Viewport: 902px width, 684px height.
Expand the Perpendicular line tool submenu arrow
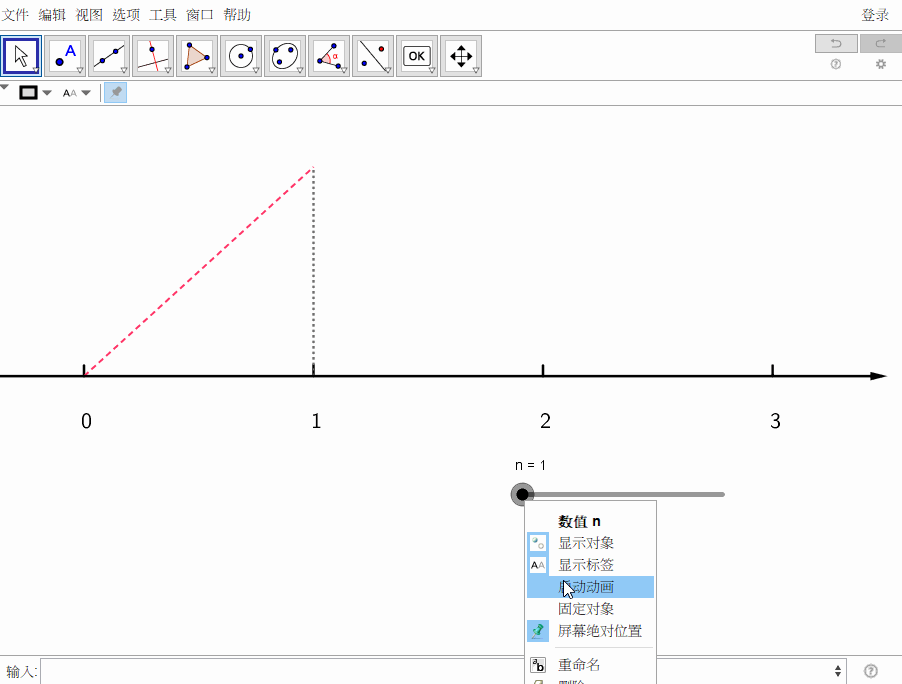pyautogui.click(x=168, y=70)
